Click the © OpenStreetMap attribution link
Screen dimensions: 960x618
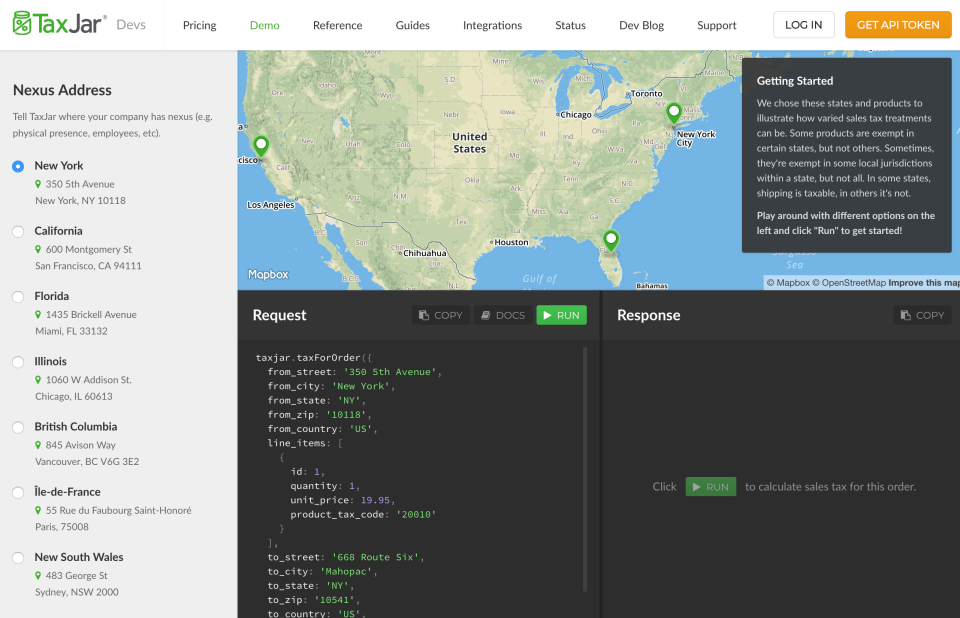pos(849,283)
